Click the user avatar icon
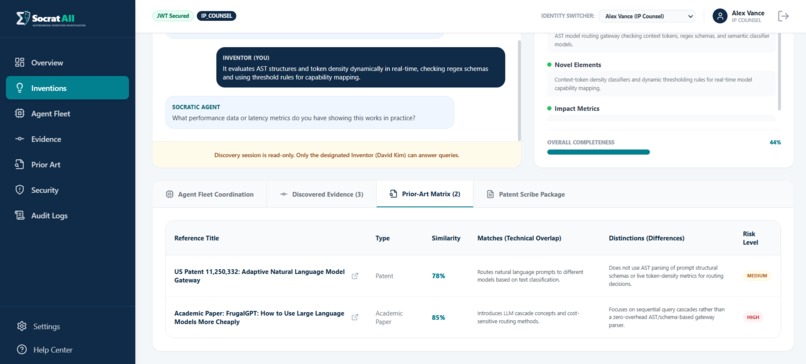 point(720,16)
